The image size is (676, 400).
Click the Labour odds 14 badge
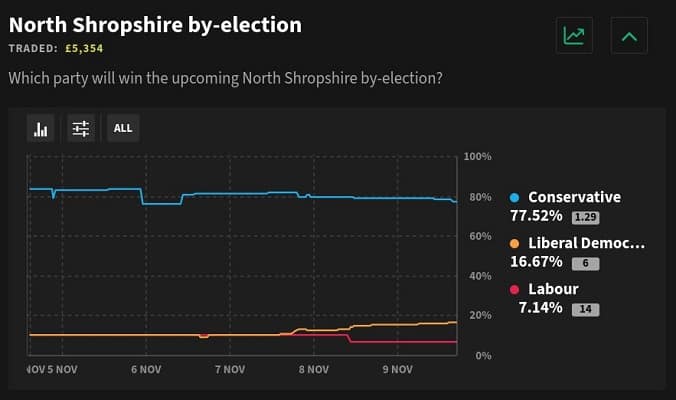pos(585,309)
